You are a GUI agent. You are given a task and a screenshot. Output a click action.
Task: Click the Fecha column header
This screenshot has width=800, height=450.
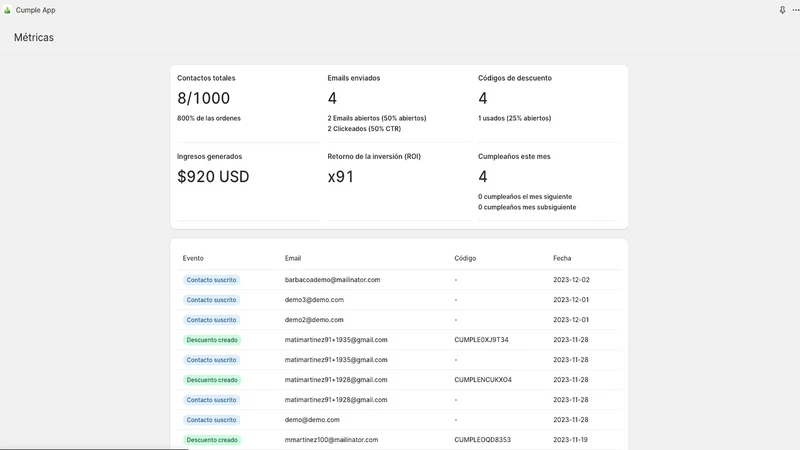click(x=562, y=258)
